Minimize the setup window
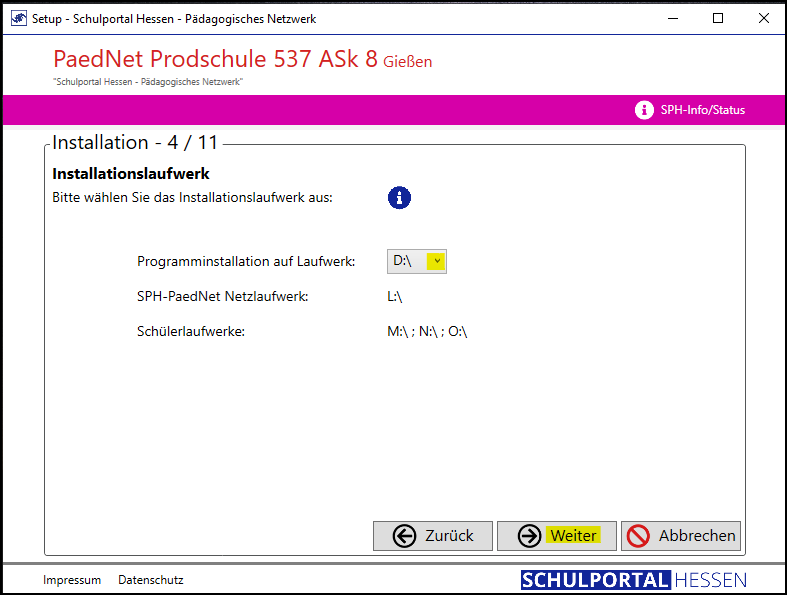Viewport: 787px width, 595px height. coord(673,19)
